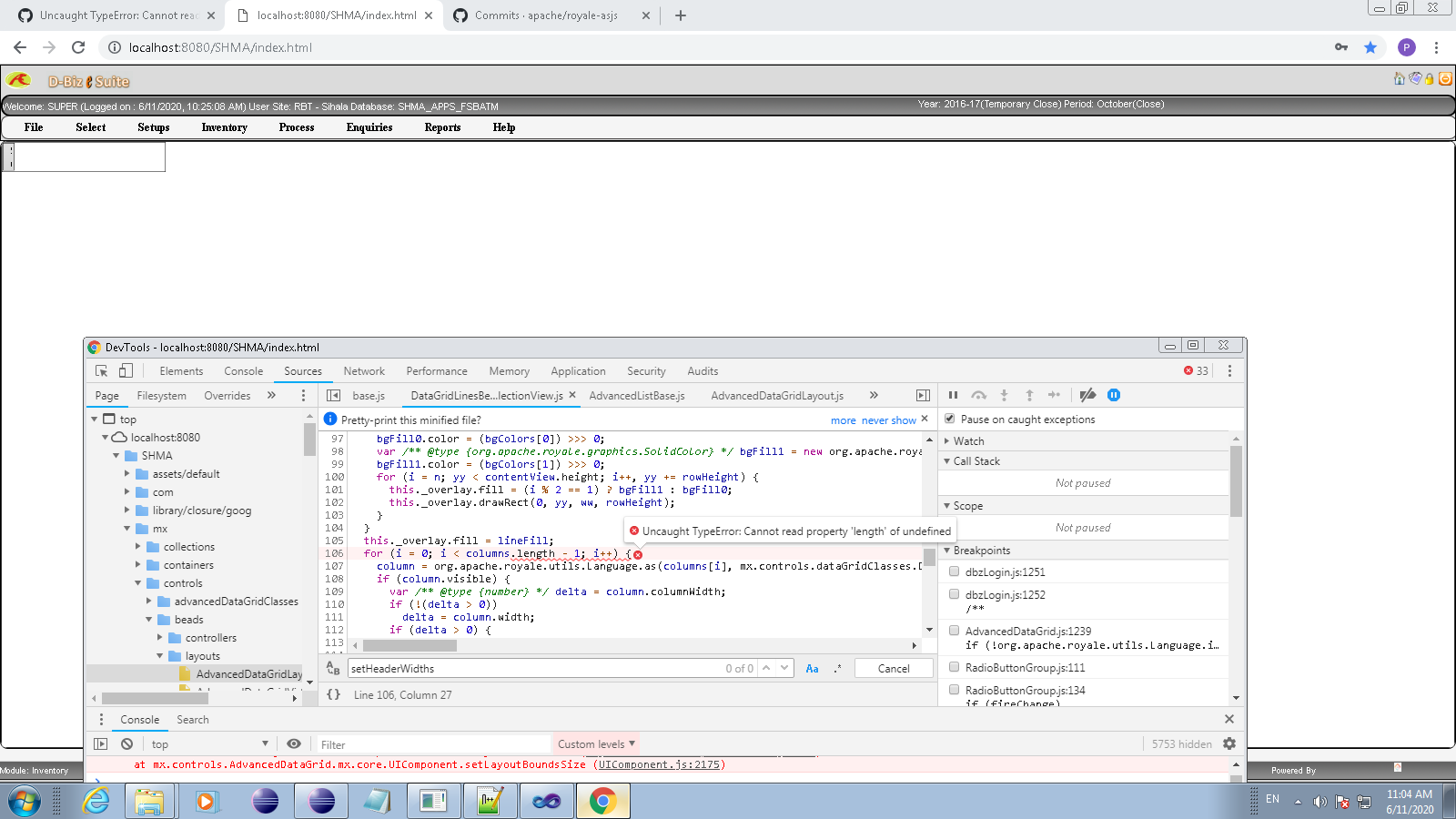Select the inspect element cursor tool
Image resolution: width=1456 pixels, height=819 pixels.
click(x=101, y=370)
